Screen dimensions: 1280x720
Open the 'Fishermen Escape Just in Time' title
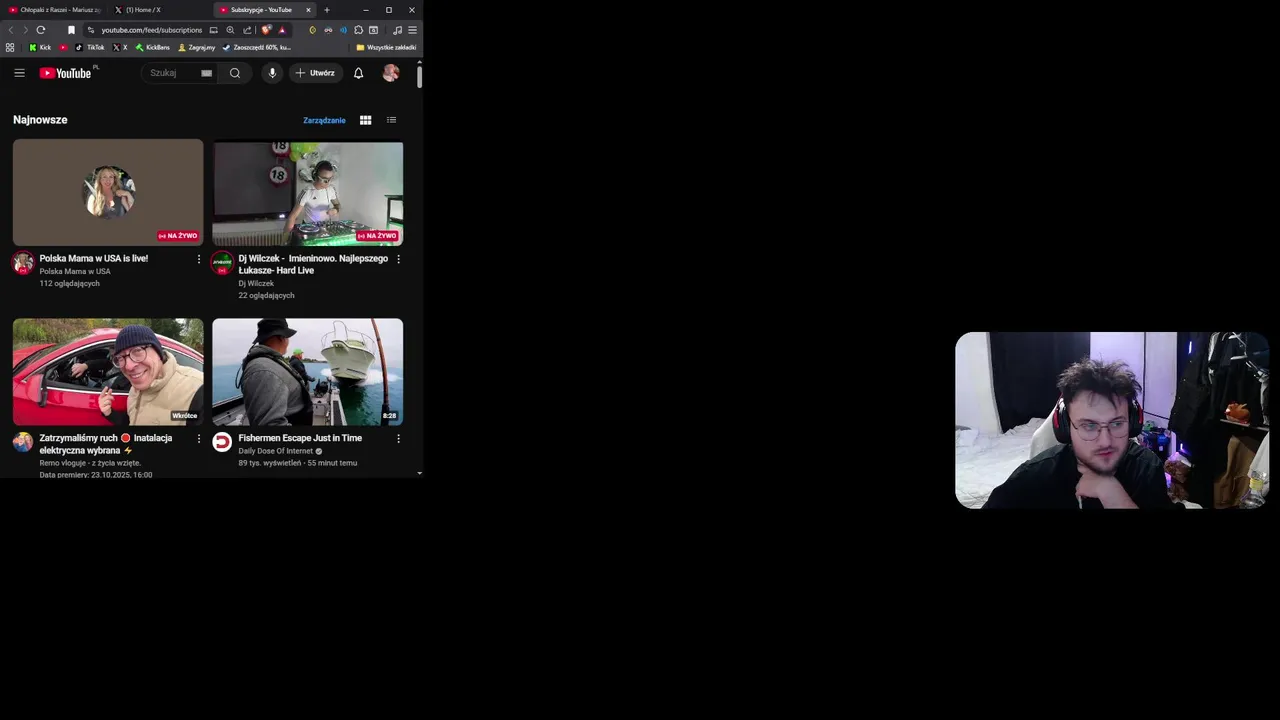click(300, 438)
